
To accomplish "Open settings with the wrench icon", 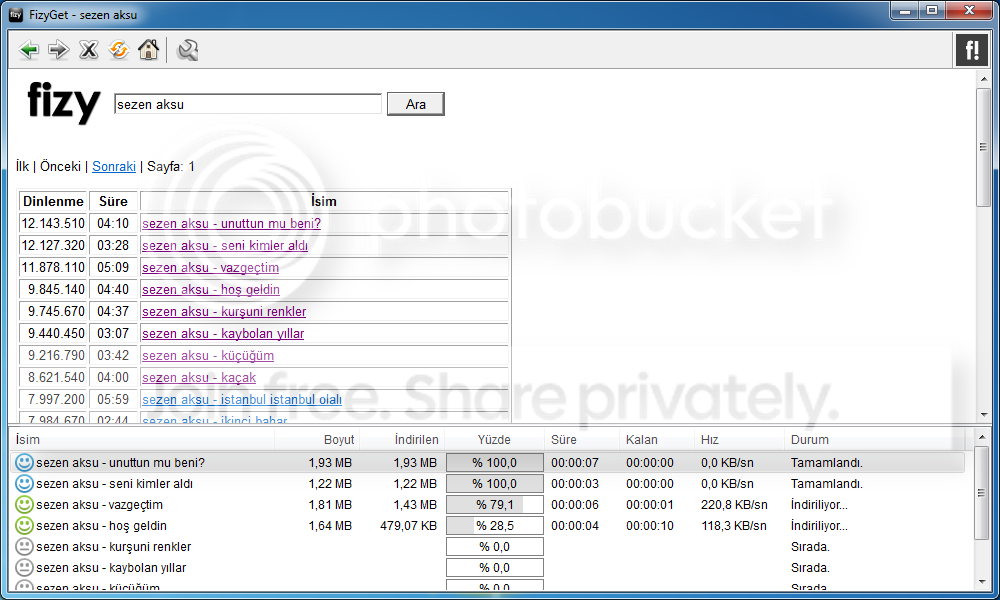I will click(187, 50).
